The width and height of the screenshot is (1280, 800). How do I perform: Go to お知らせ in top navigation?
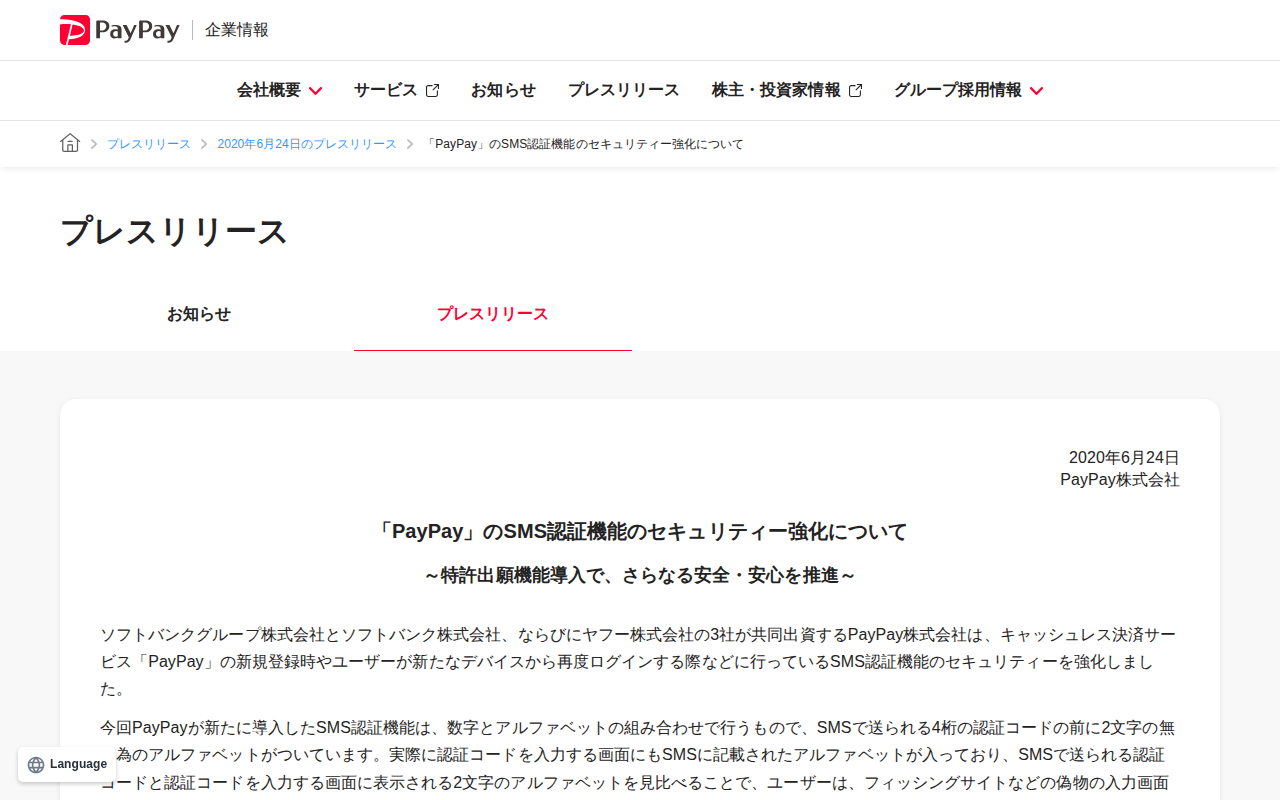pos(503,90)
